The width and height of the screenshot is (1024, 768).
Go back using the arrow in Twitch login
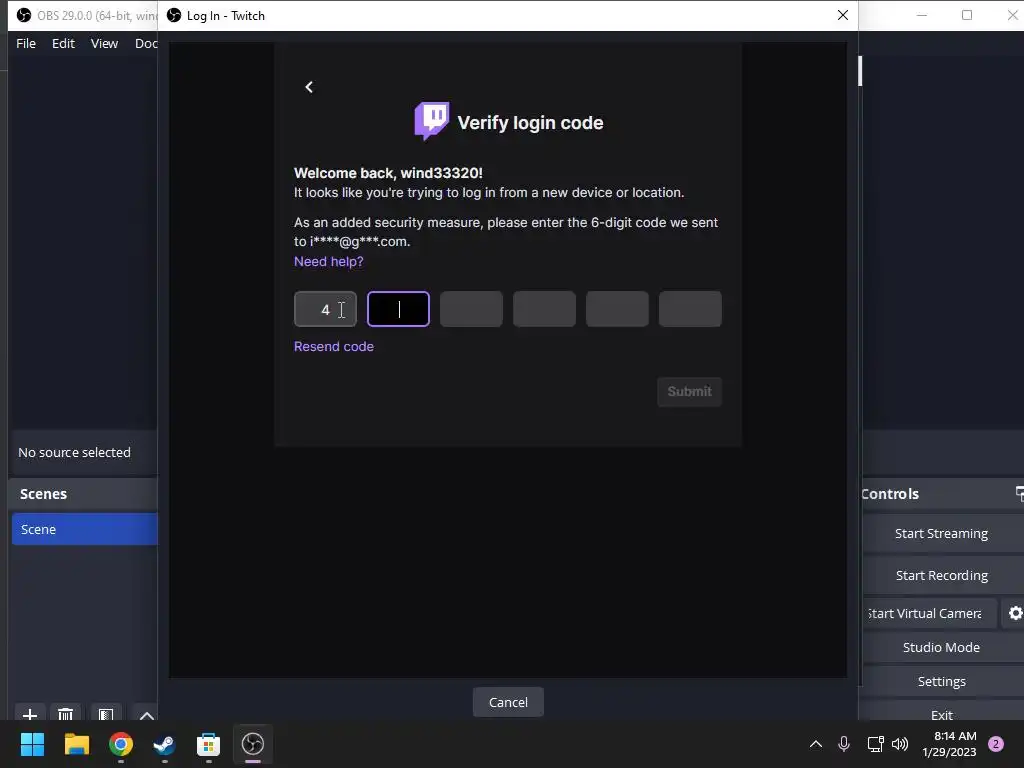pyautogui.click(x=309, y=87)
